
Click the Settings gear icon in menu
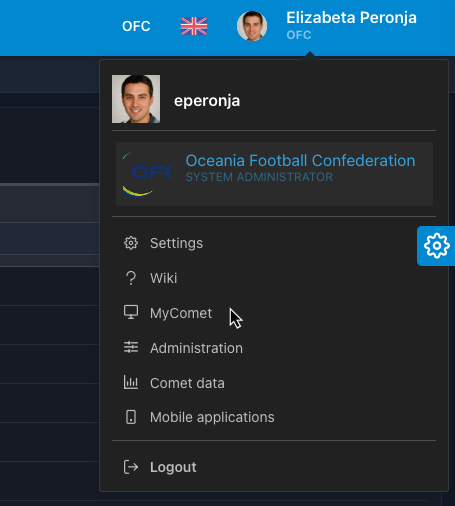coord(131,243)
